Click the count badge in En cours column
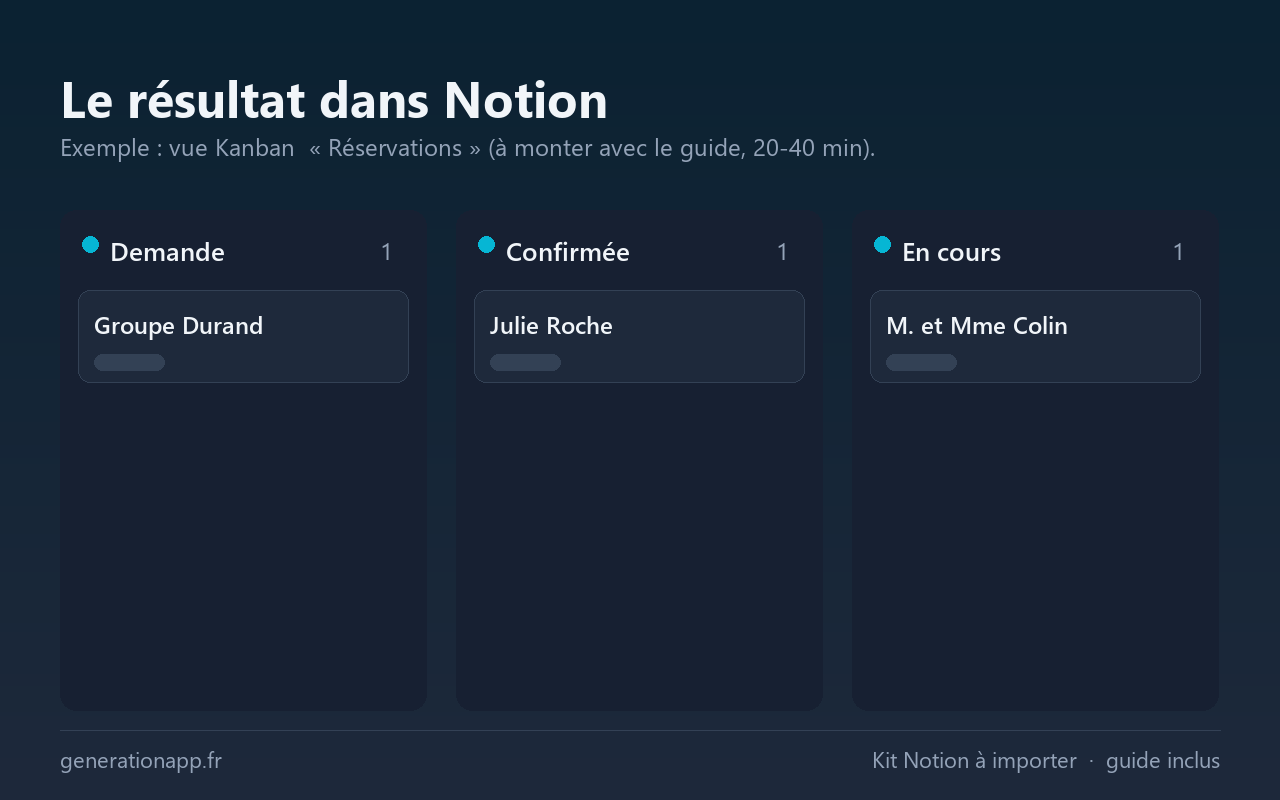The height and width of the screenshot is (800, 1280). (1178, 252)
